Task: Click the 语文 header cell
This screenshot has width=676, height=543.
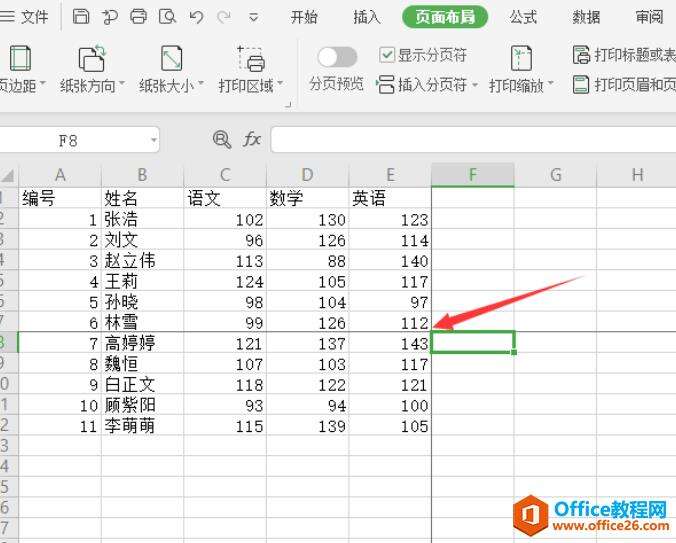Action: [x=225, y=198]
